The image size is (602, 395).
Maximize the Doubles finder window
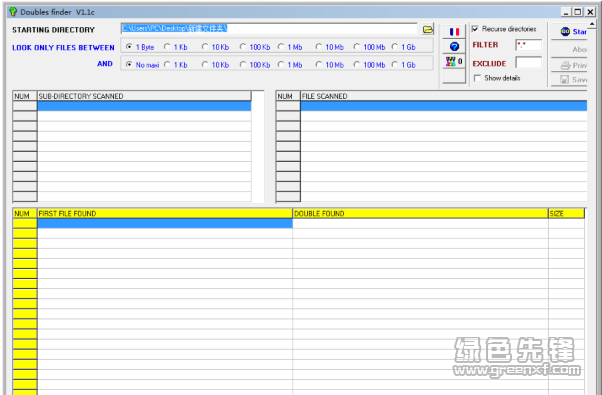(578, 12)
